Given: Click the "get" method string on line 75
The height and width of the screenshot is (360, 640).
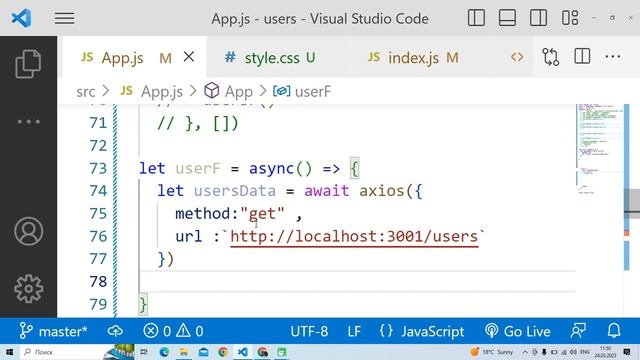Looking at the screenshot, I should 262,213.
